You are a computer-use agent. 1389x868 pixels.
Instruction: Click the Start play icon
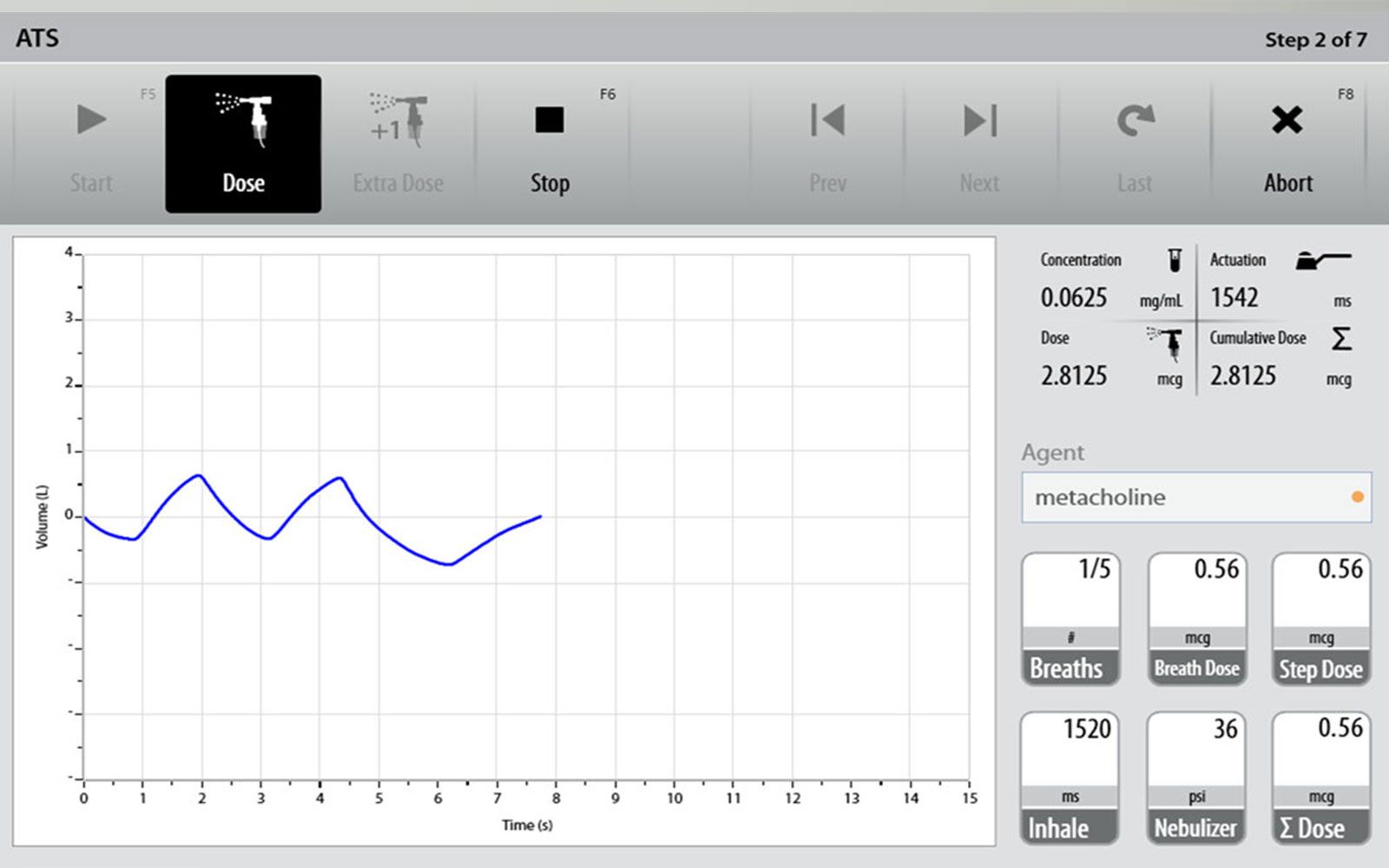click(90, 121)
